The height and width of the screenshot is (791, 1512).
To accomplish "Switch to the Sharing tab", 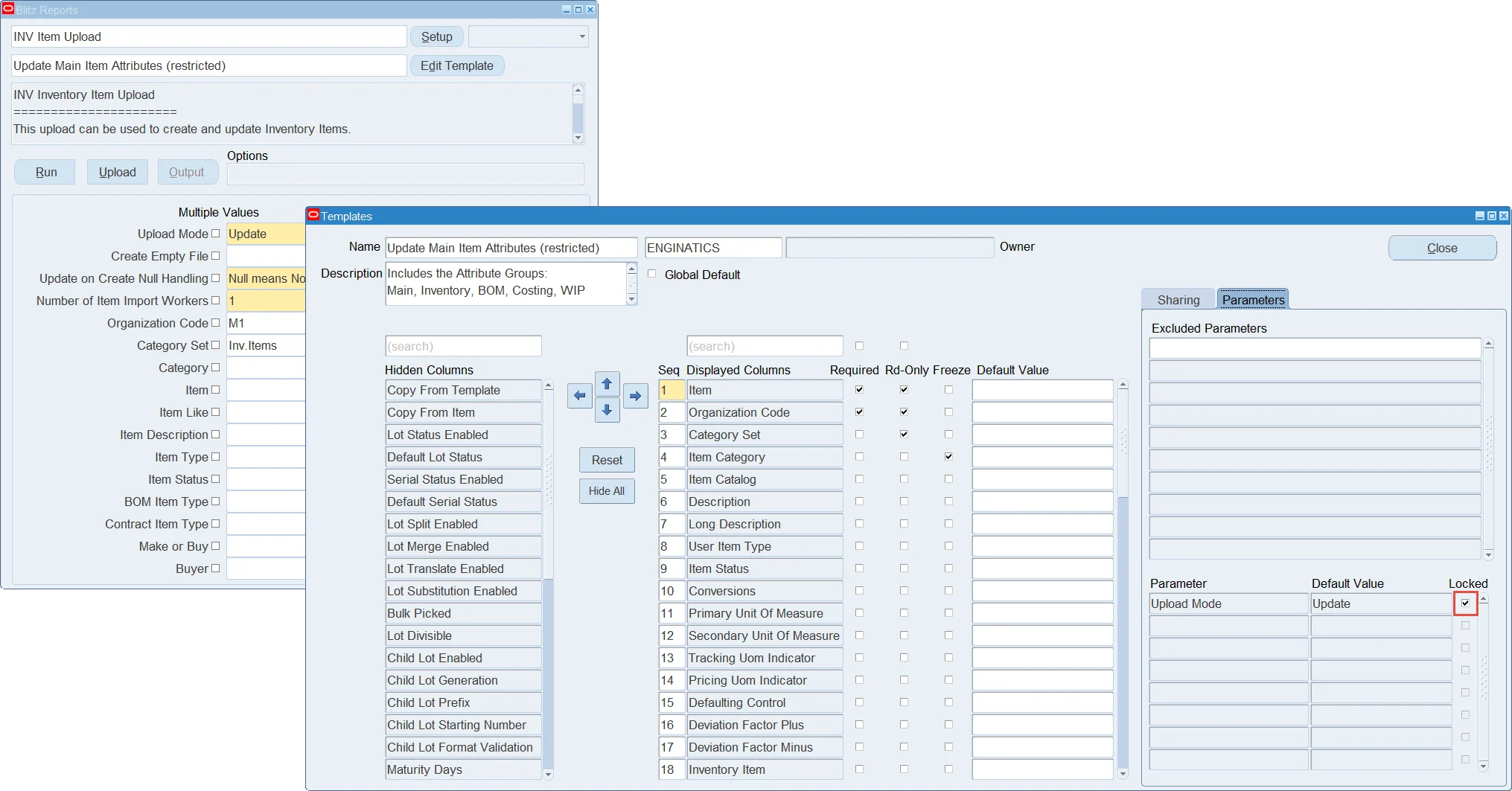I will pos(1178,300).
